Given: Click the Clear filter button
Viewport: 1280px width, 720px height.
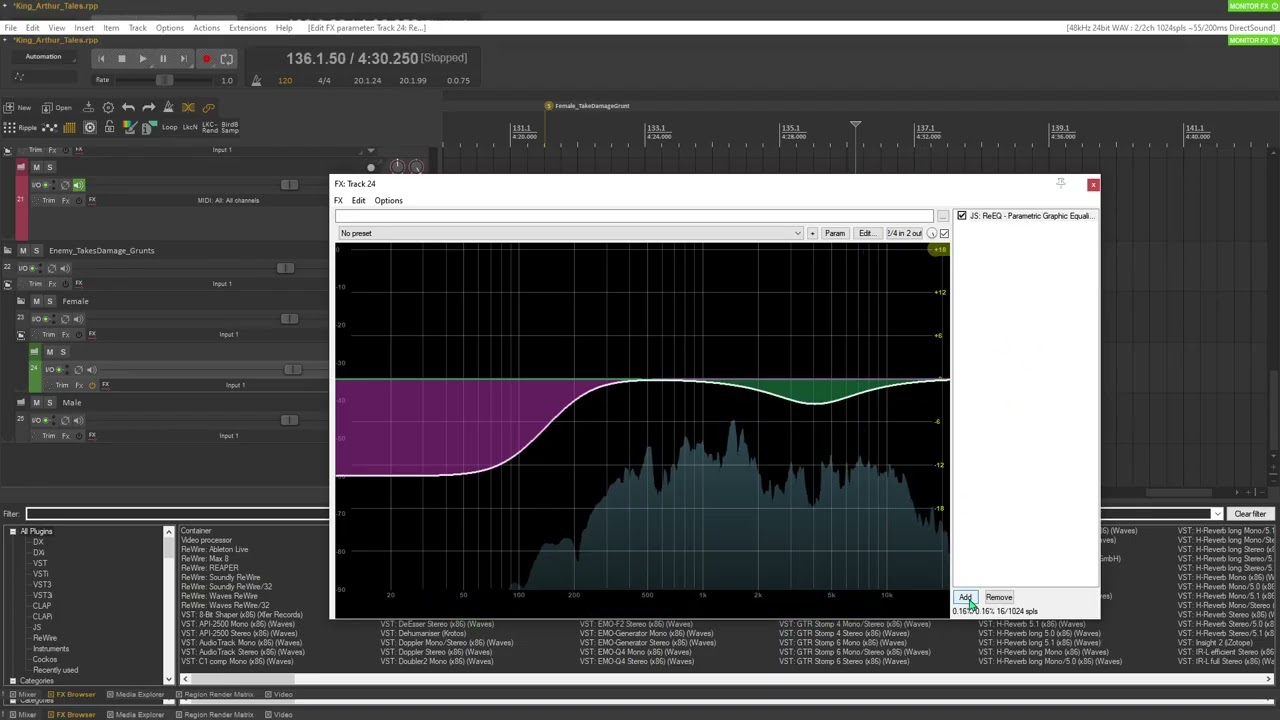Looking at the screenshot, I should coord(1249,514).
